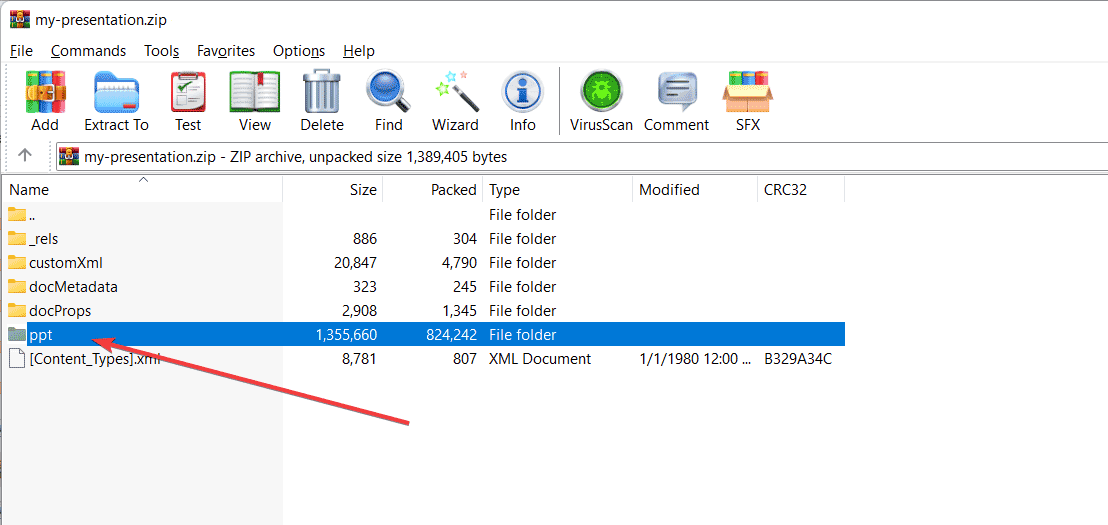Click the archive path address field
The height and width of the screenshot is (525, 1108).
click(x=582, y=156)
